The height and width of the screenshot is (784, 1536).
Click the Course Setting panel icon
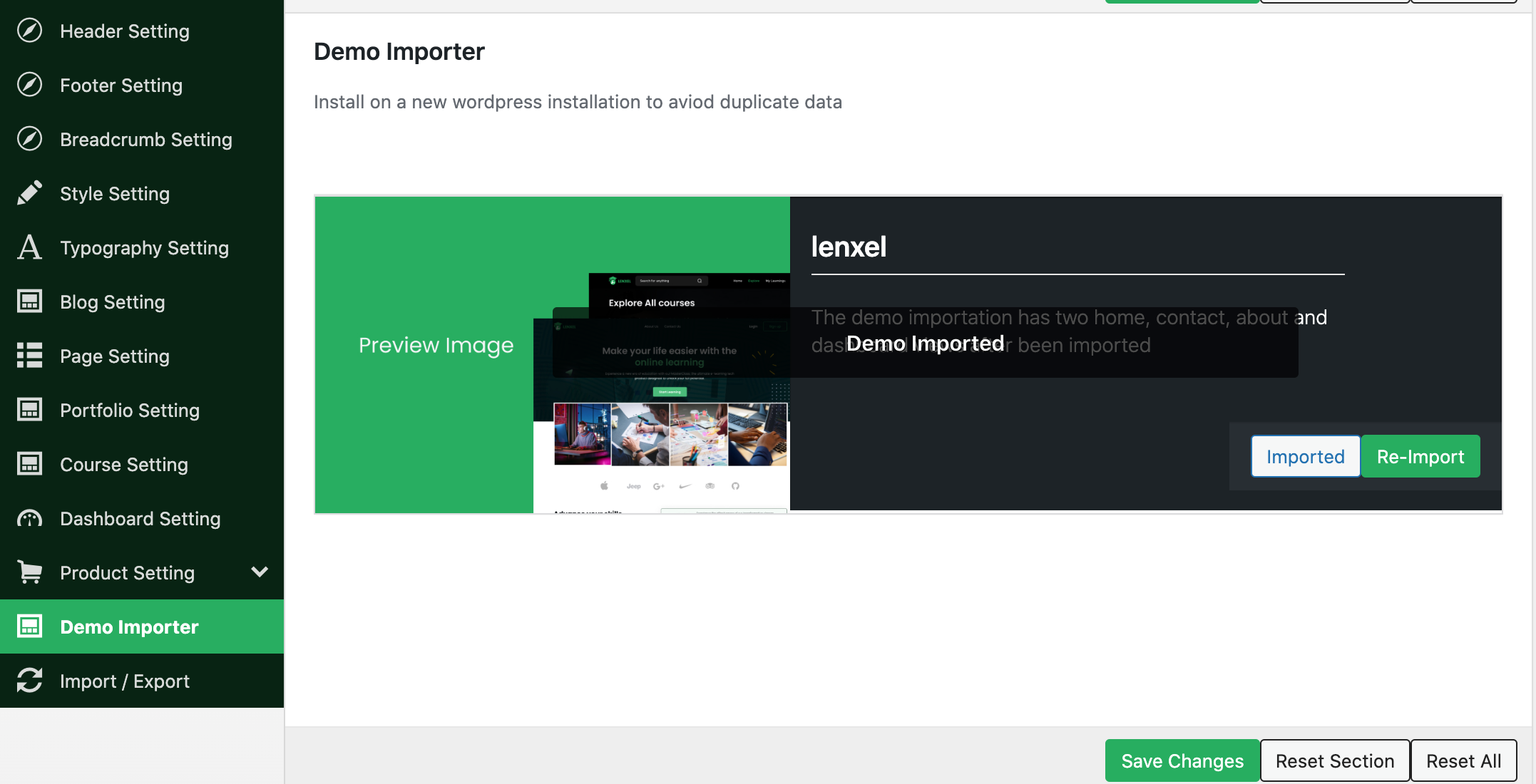coord(29,464)
